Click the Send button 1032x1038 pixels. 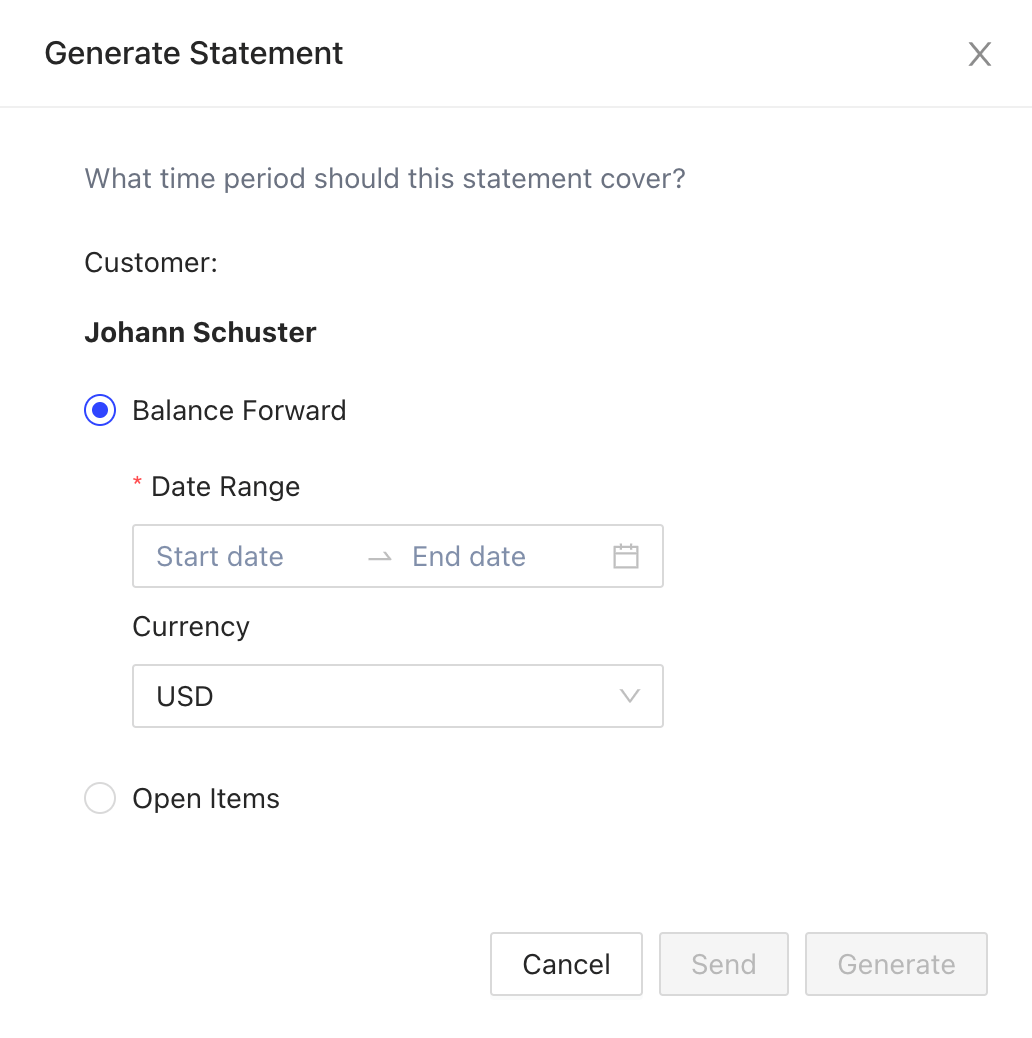(723, 964)
